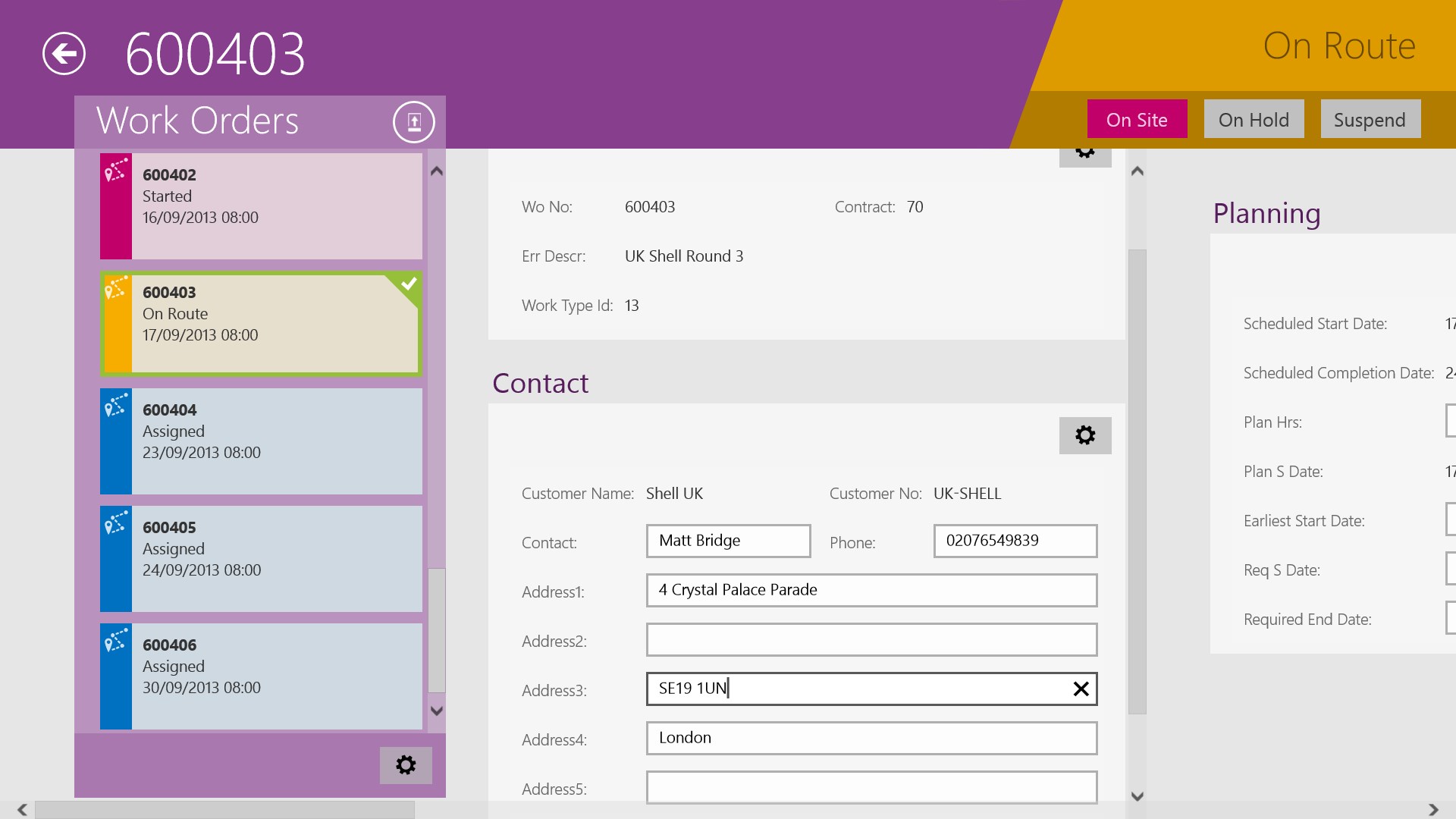Click route icon on work order 600402
The image size is (1456, 819).
115,170
